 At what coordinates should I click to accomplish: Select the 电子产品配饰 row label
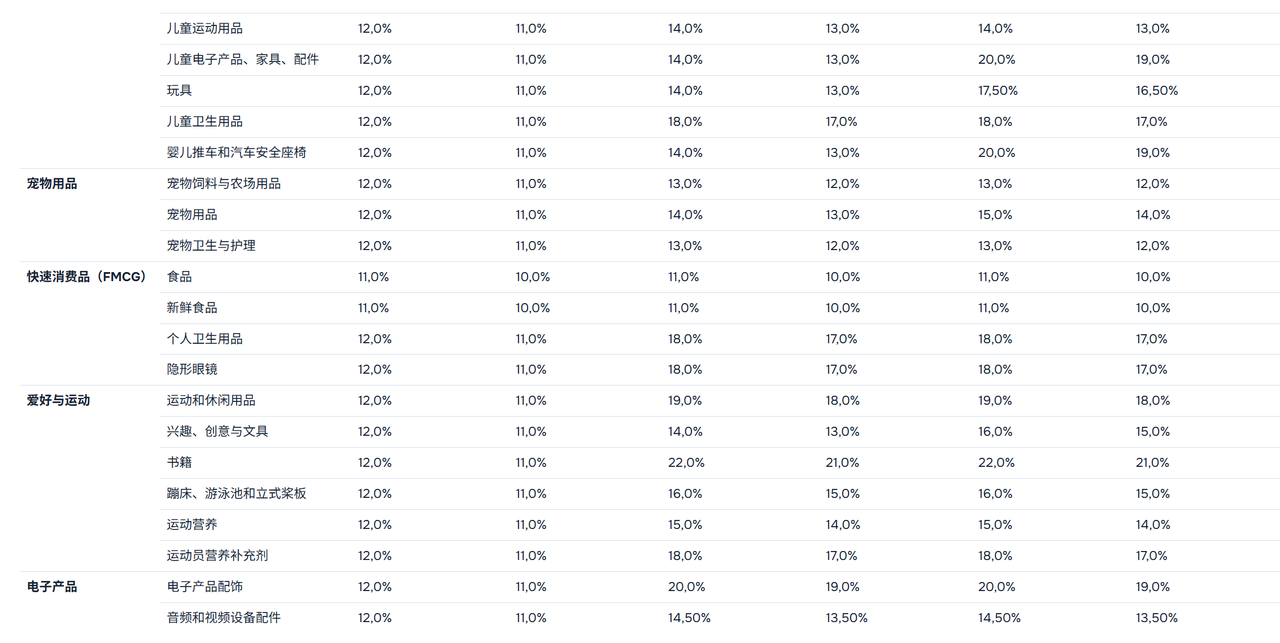pyautogui.click(x=204, y=587)
